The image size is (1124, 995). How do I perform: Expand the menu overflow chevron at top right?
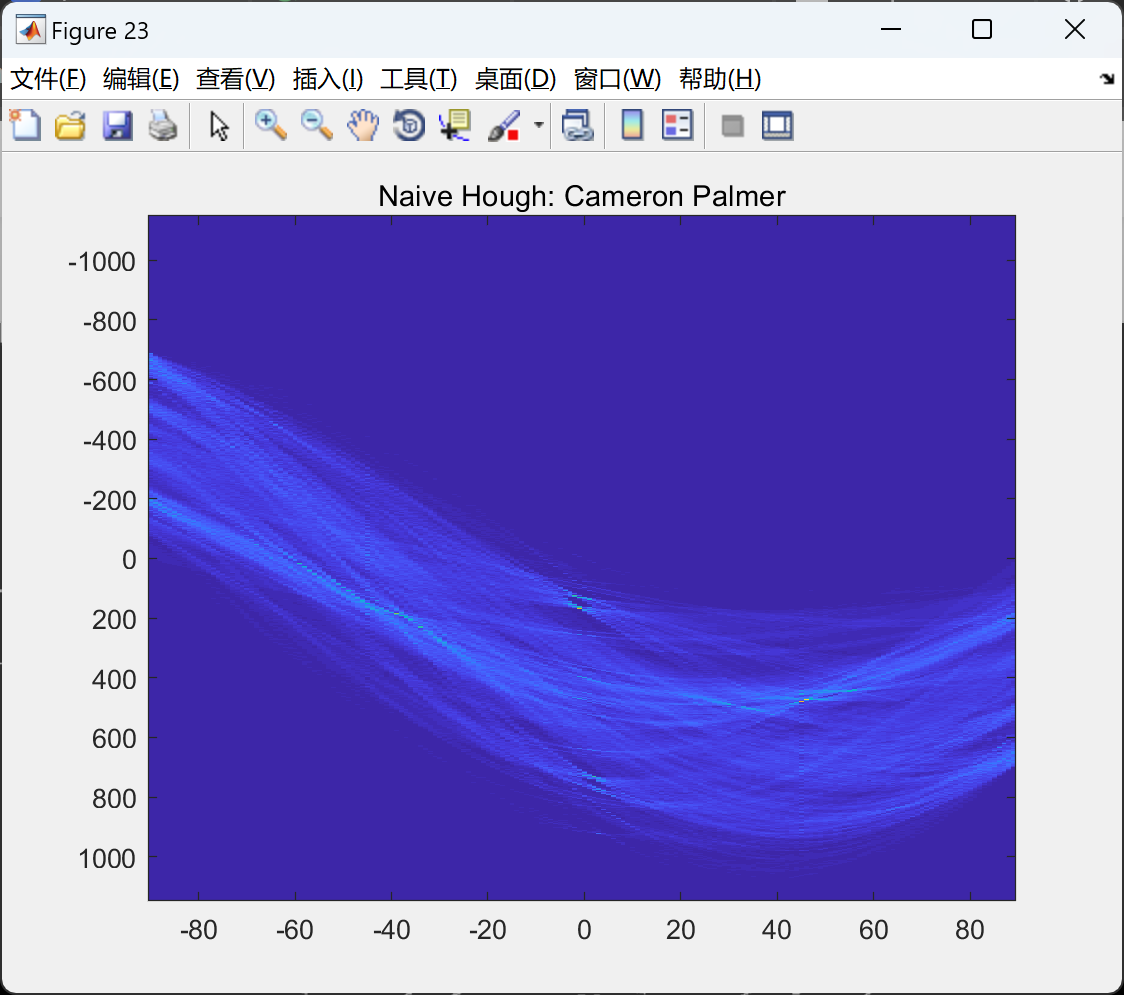[1106, 79]
